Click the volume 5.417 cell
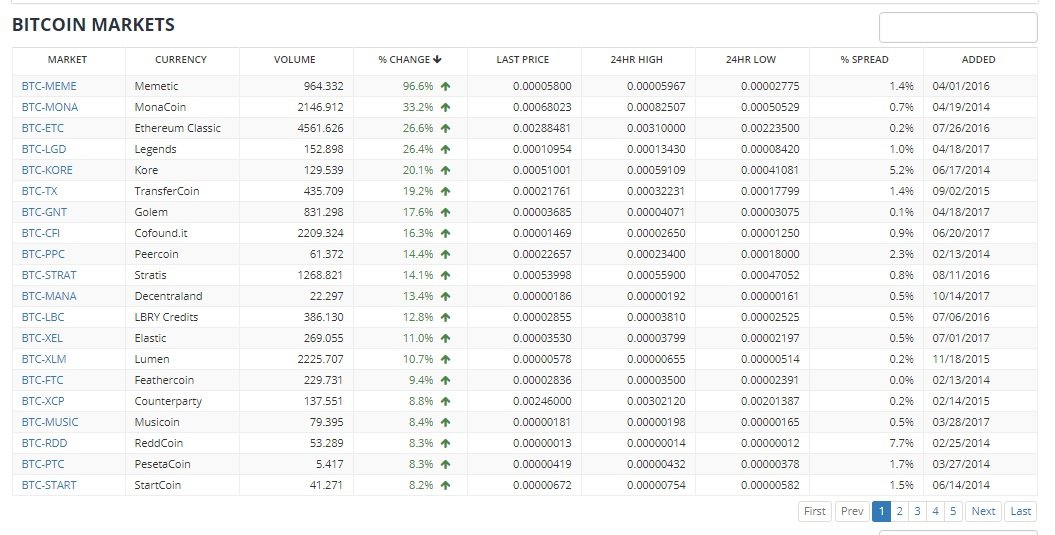 coord(329,464)
